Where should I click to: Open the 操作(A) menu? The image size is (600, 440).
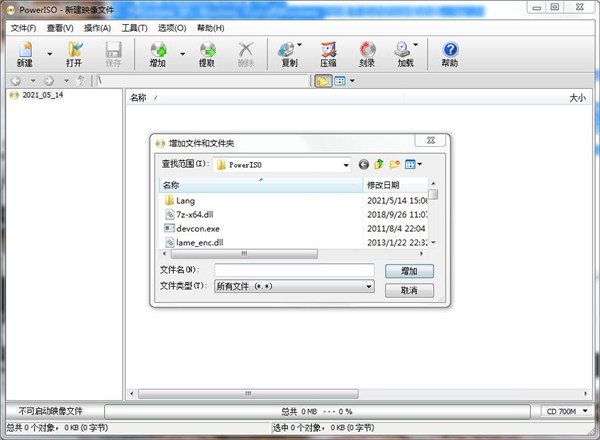click(98, 28)
